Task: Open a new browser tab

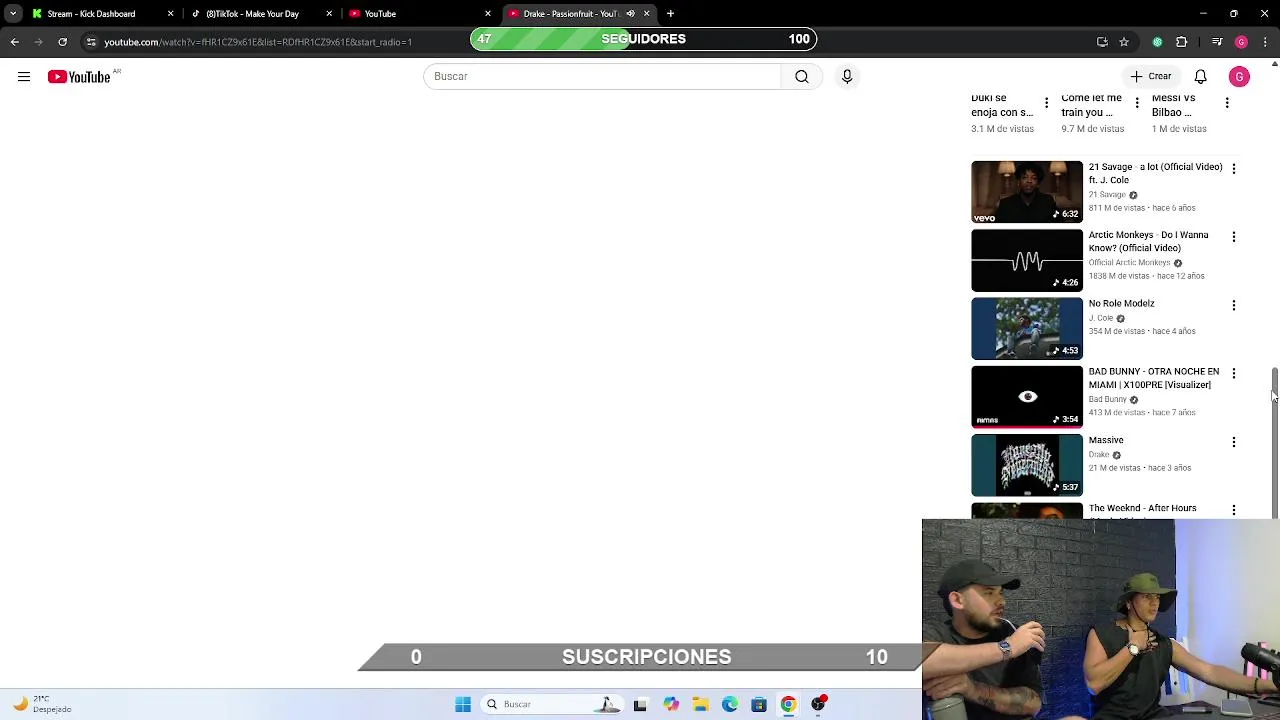Action: coord(671,14)
